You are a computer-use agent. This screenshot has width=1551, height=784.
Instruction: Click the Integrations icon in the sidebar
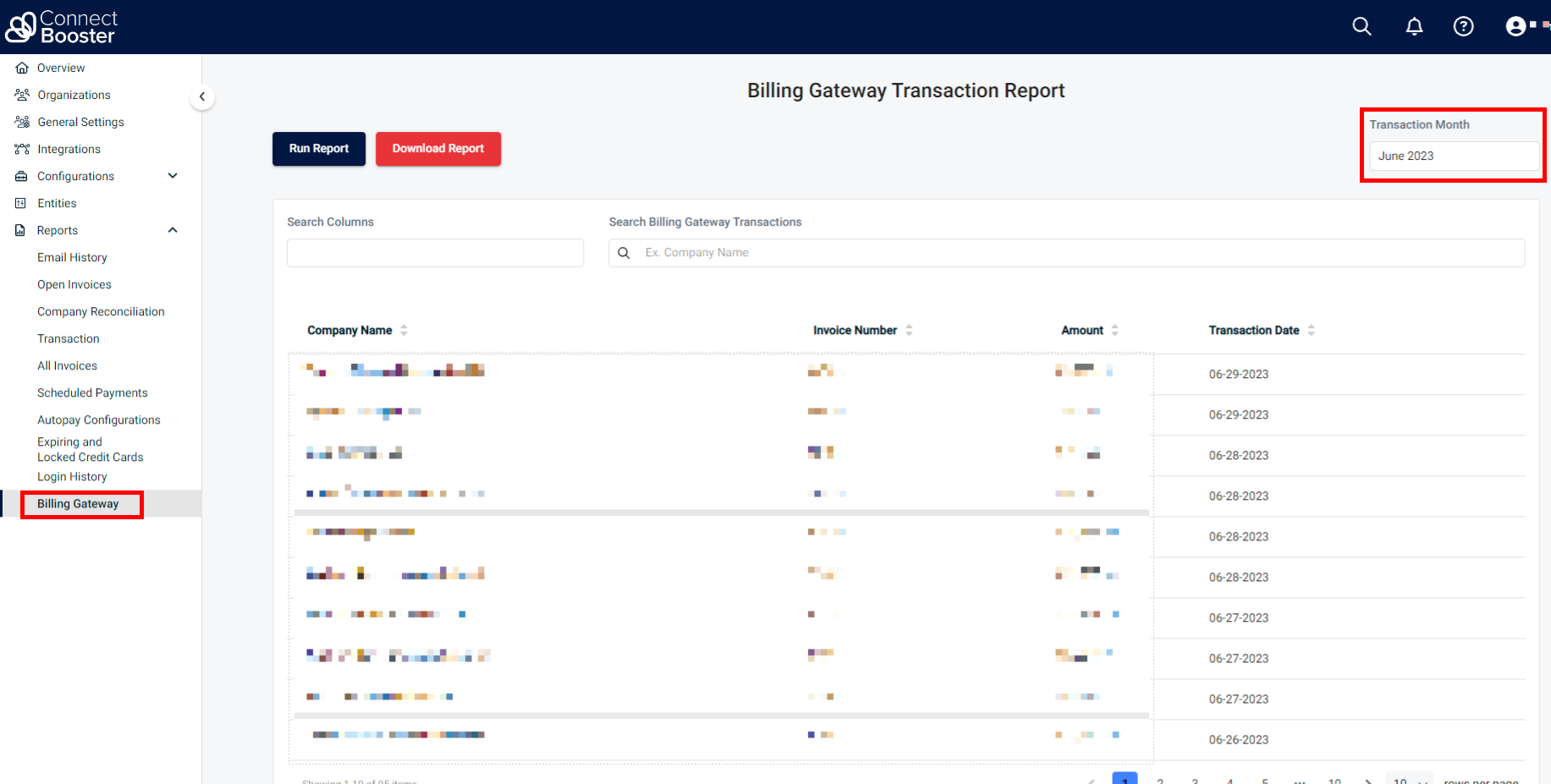click(21, 149)
